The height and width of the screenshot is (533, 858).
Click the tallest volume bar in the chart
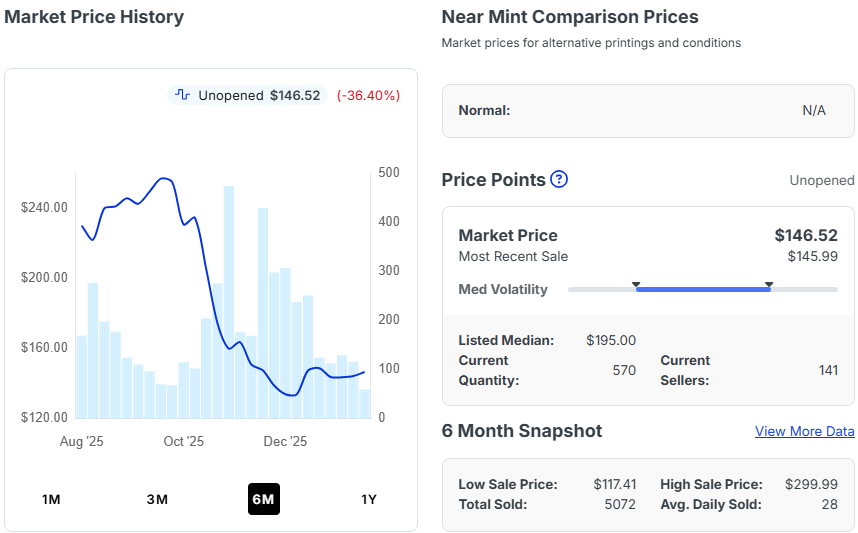[229, 300]
